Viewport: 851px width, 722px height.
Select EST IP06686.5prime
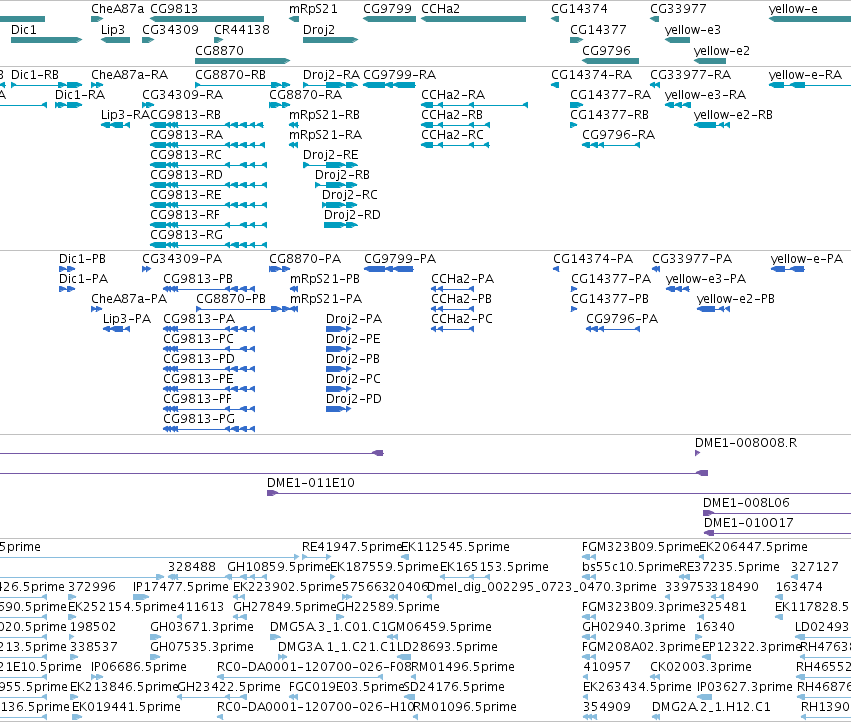point(138,667)
